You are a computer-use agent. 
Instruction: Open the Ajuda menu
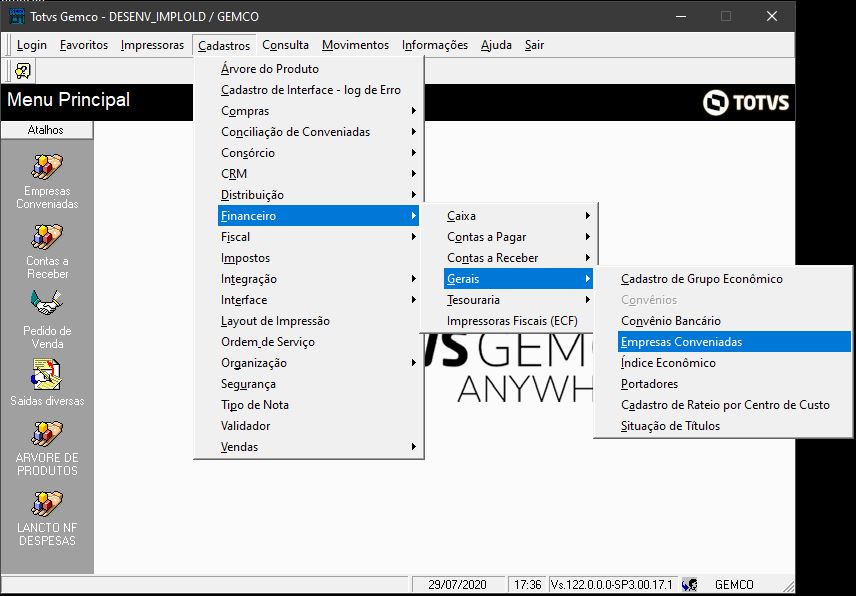coord(496,45)
